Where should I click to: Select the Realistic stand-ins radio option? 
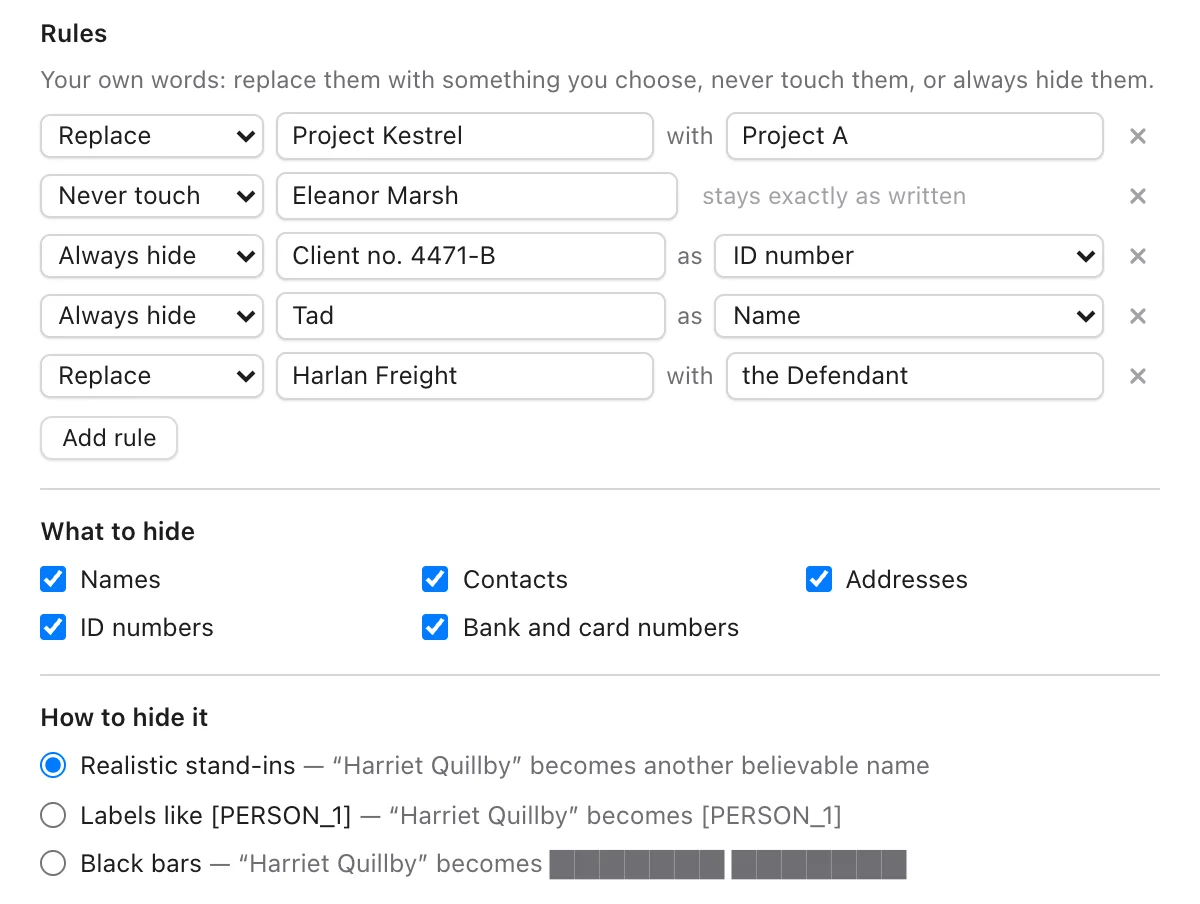coord(53,766)
